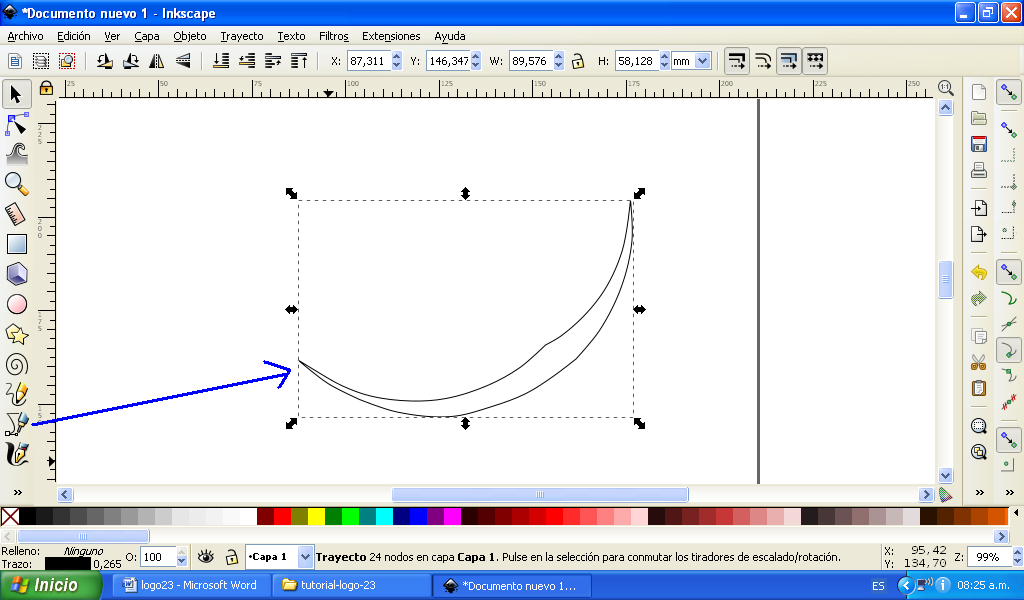Click the Ayuda menu

pyautogui.click(x=450, y=36)
